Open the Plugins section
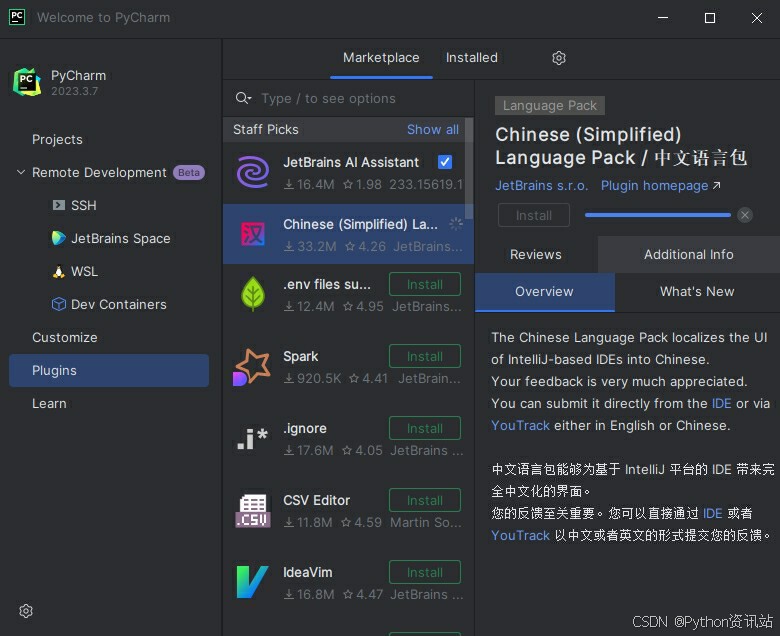780x636 pixels. (109, 370)
